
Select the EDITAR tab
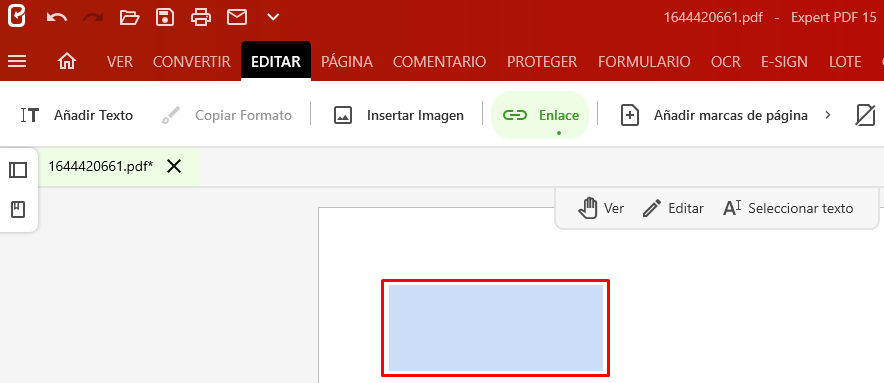tap(276, 61)
